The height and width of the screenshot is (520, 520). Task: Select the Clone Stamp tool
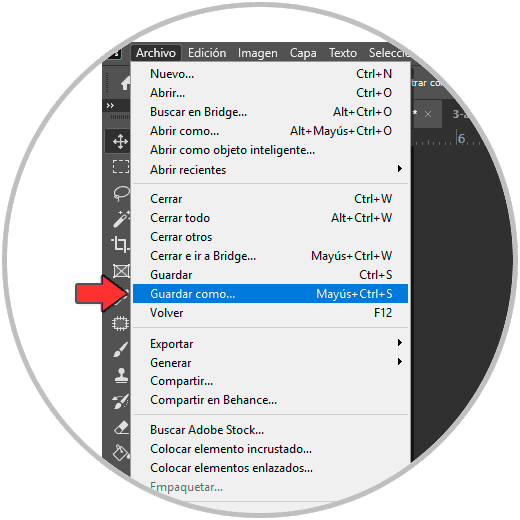[121, 376]
